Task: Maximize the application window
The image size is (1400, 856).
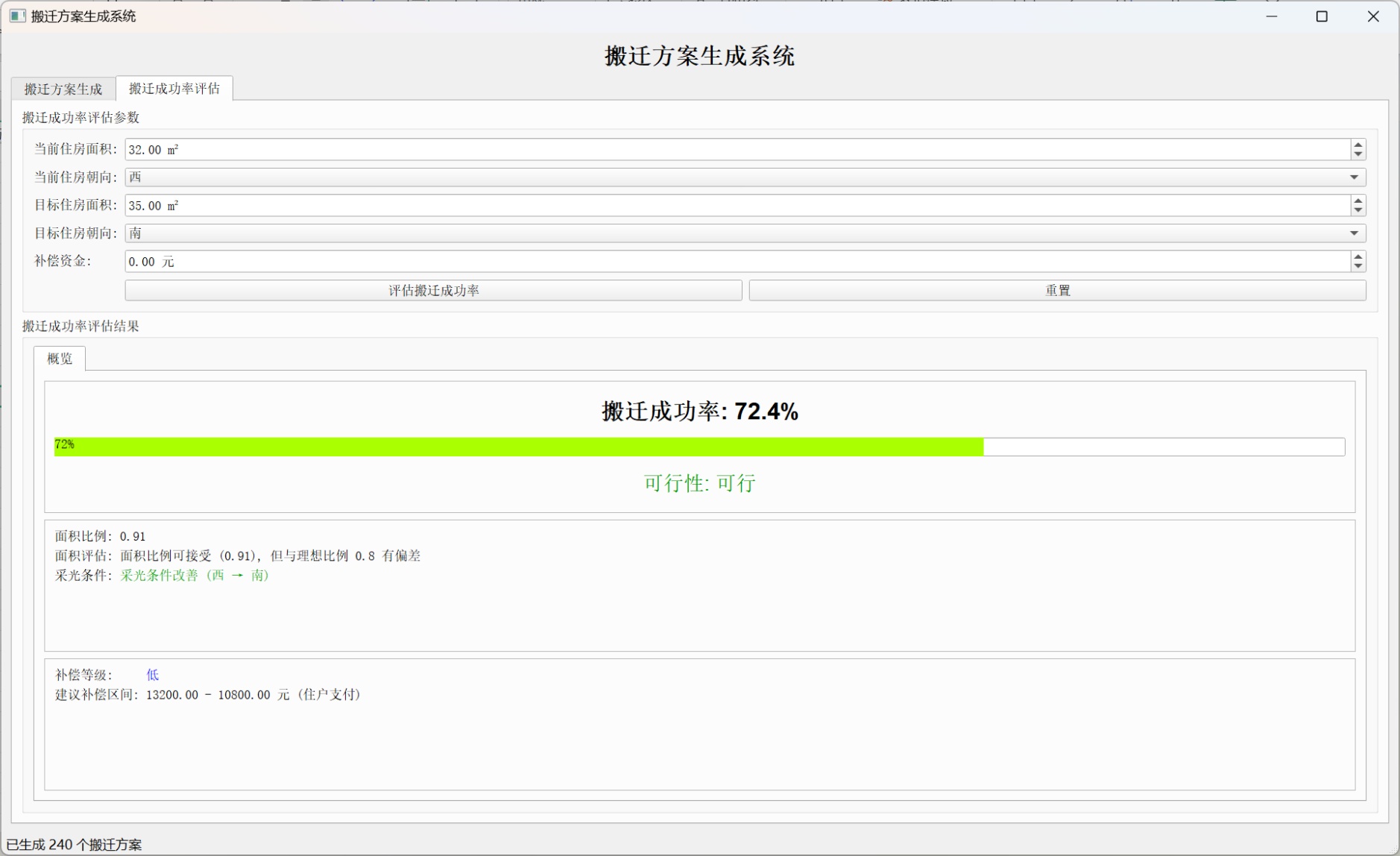Action: point(1322,16)
